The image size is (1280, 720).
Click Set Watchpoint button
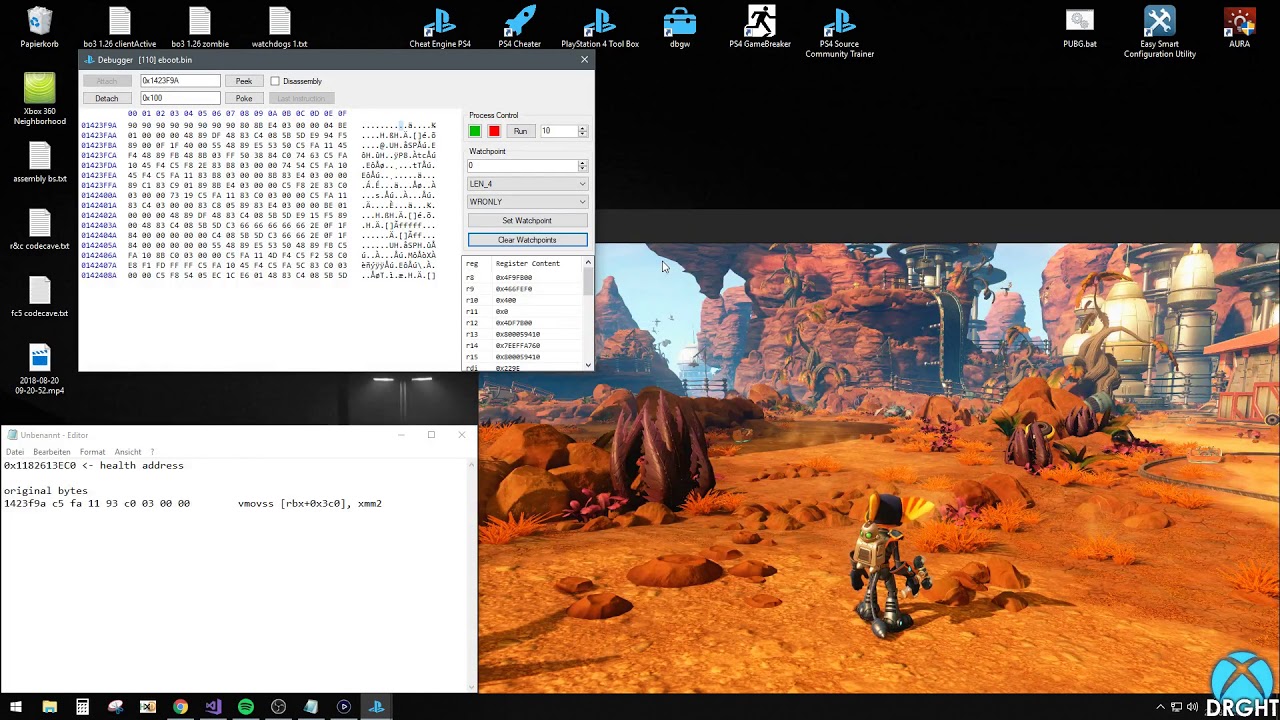point(527,221)
